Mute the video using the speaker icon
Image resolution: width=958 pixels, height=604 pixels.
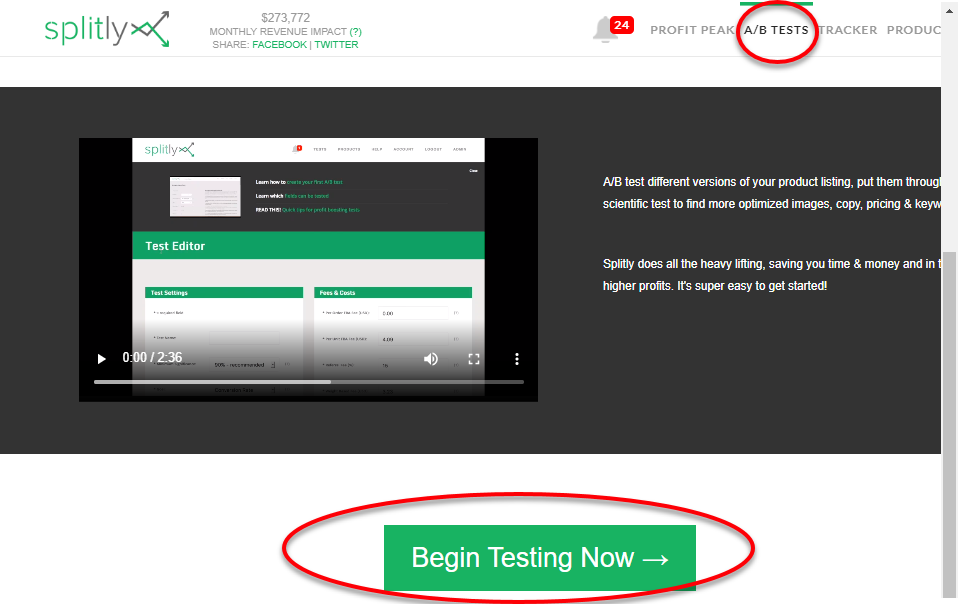[431, 358]
